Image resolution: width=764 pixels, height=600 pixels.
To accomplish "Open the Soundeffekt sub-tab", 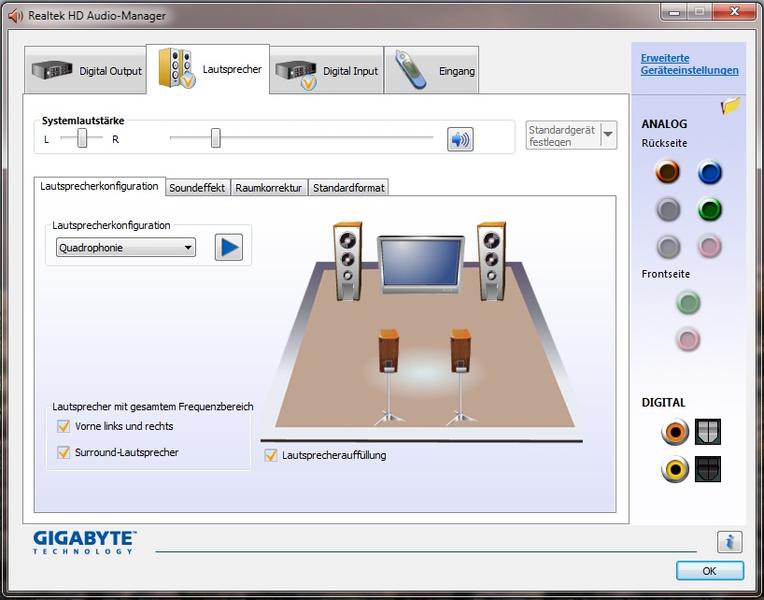I will tap(197, 188).
